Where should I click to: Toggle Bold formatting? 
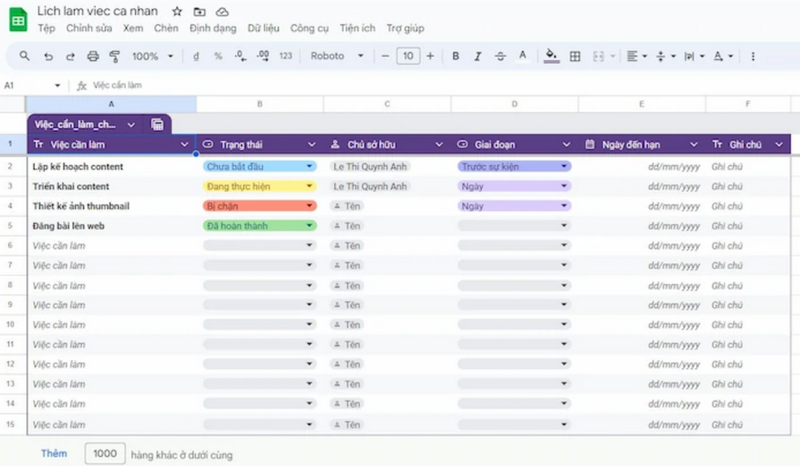click(456, 57)
